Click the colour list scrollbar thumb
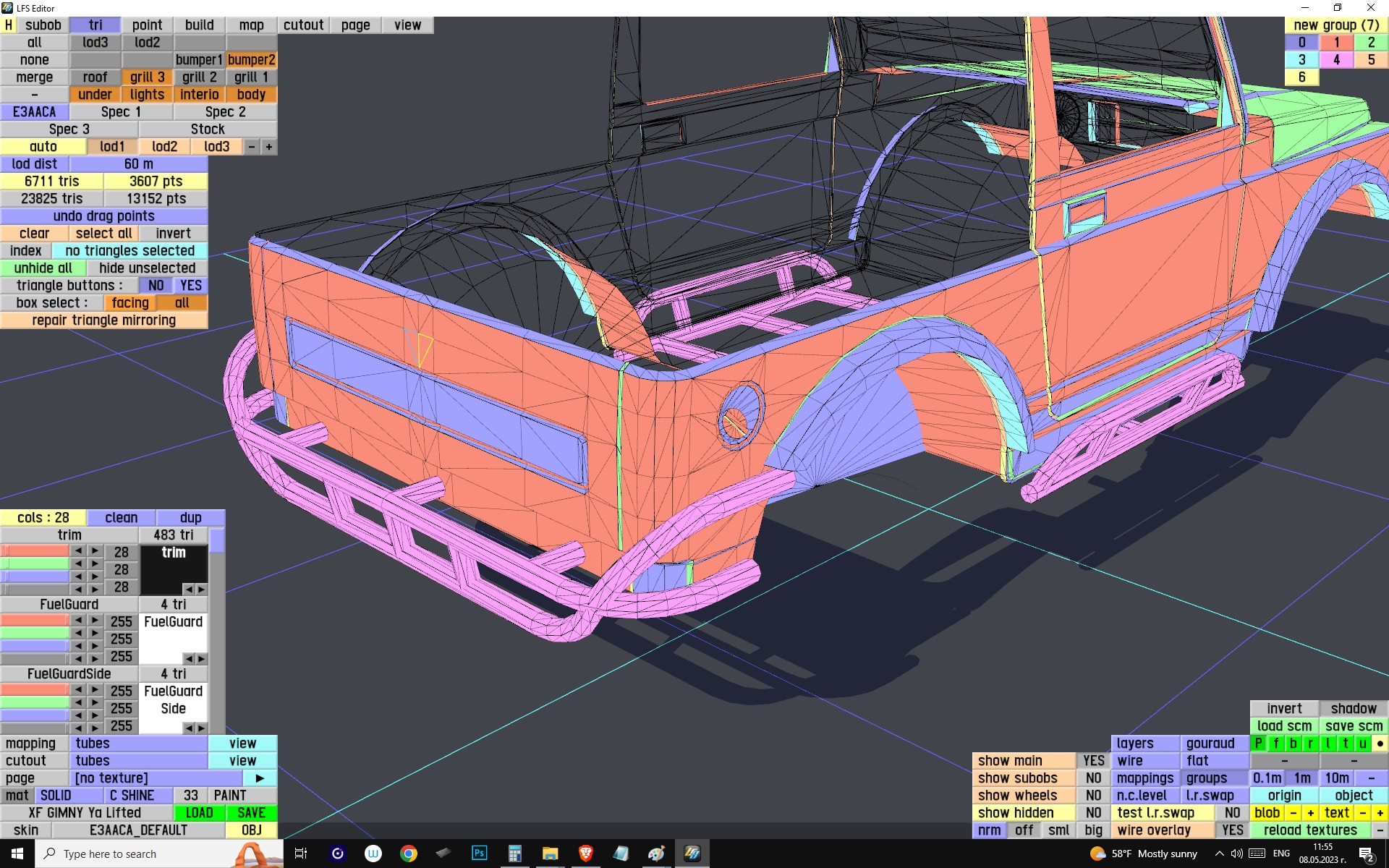The height and width of the screenshot is (868, 1389). click(x=216, y=540)
